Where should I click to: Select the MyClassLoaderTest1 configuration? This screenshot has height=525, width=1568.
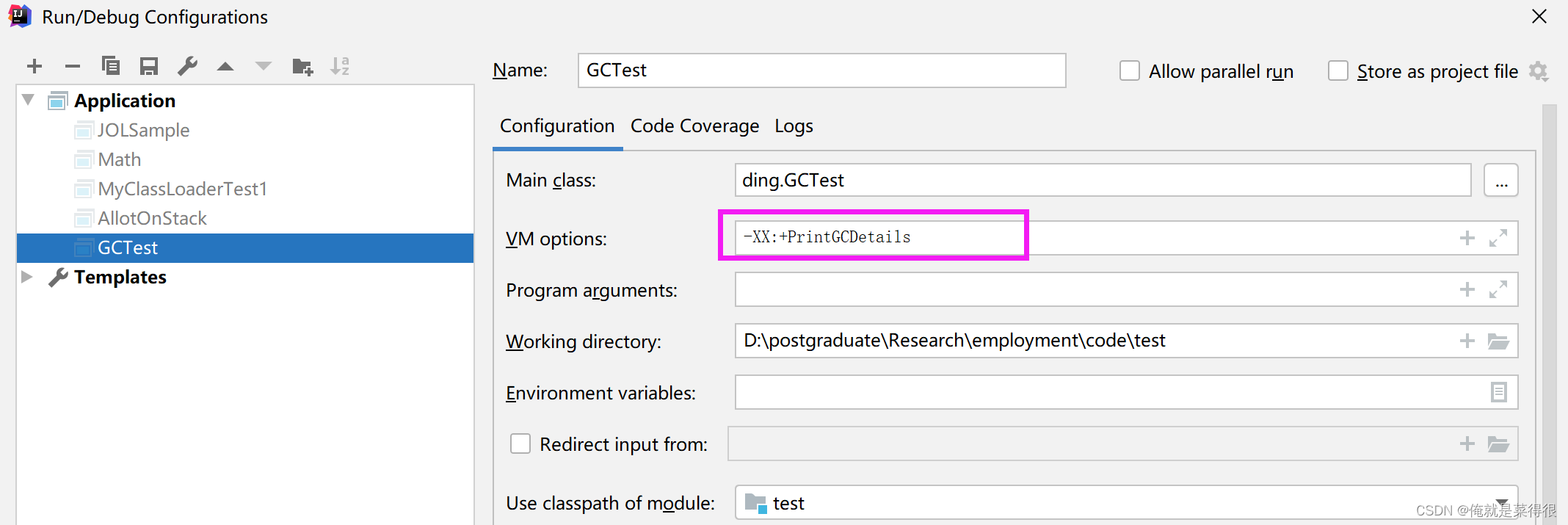(x=182, y=189)
